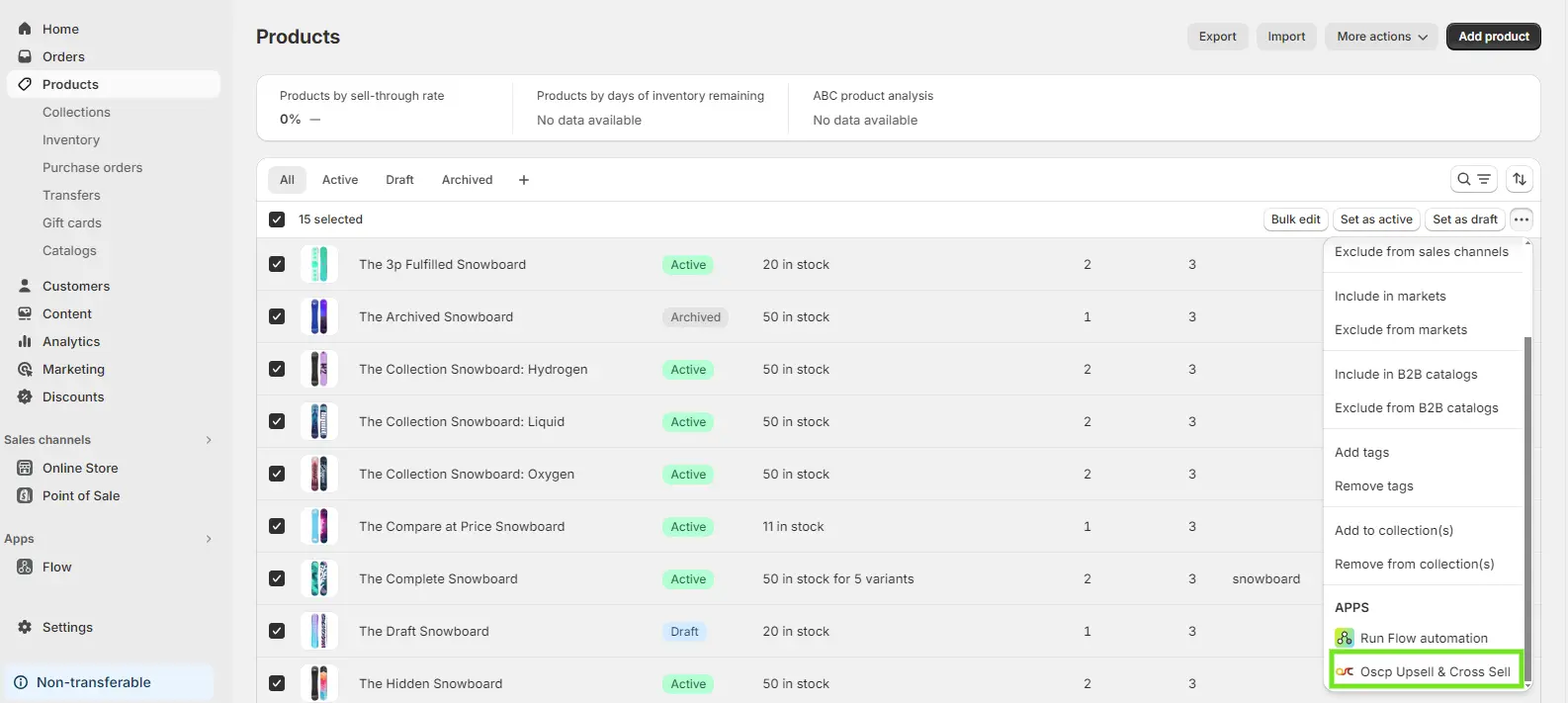Viewport: 1568px width, 703px height.
Task: Open the Flow app in sidebar
Action: click(56, 567)
